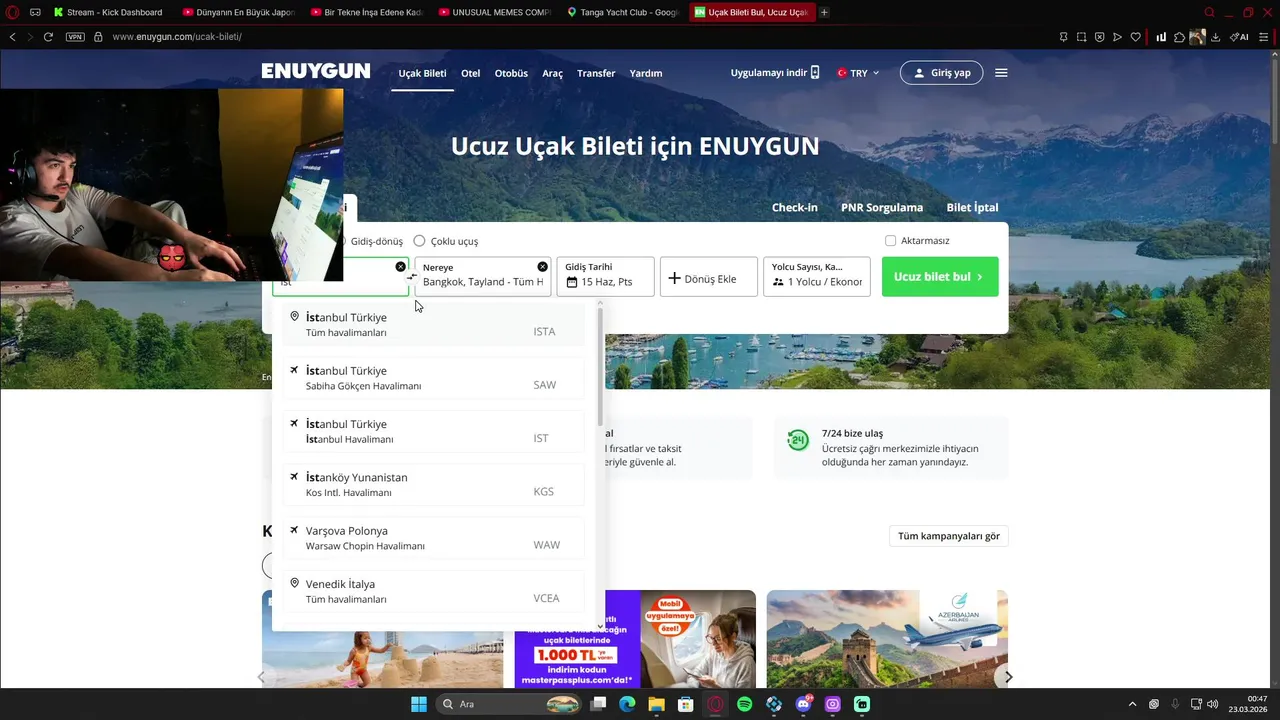Choose İstanköy Kos Intl. KGS suggestion
1280x720 pixels.
[433, 484]
